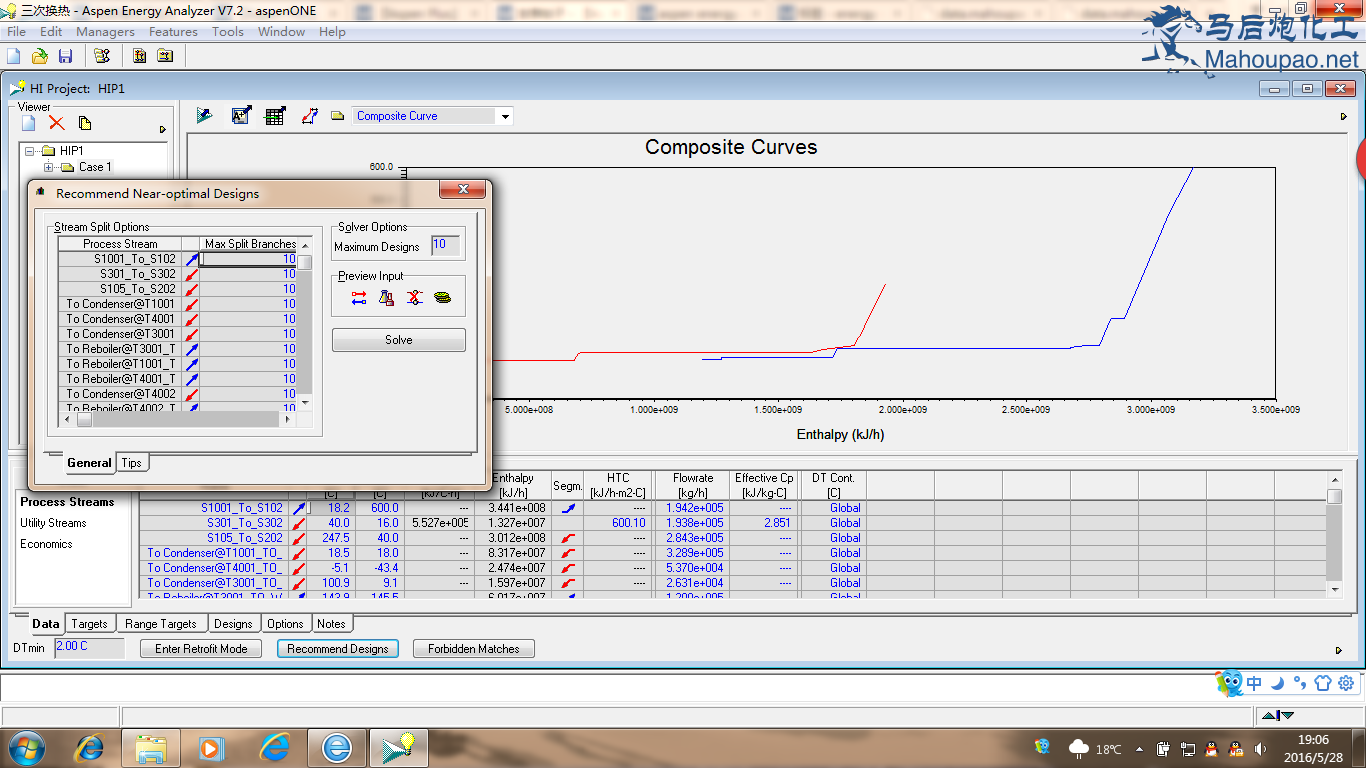Select Utility Streams in the left list
This screenshot has width=1366, height=768.
click(x=53, y=523)
